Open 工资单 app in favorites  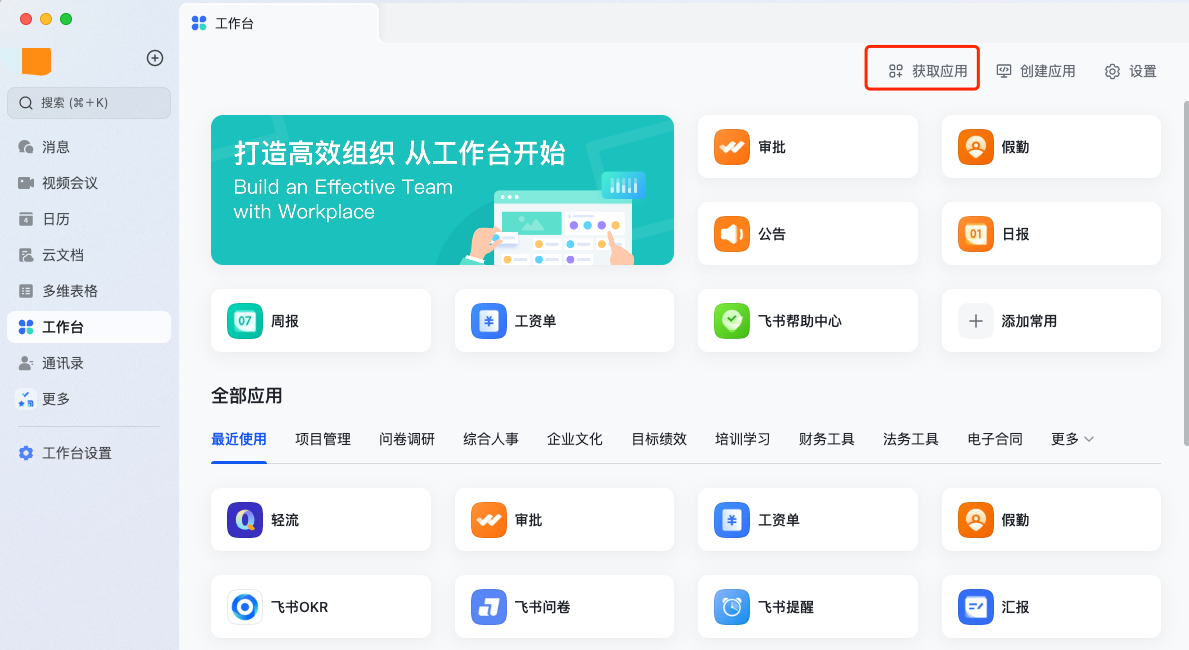point(564,321)
